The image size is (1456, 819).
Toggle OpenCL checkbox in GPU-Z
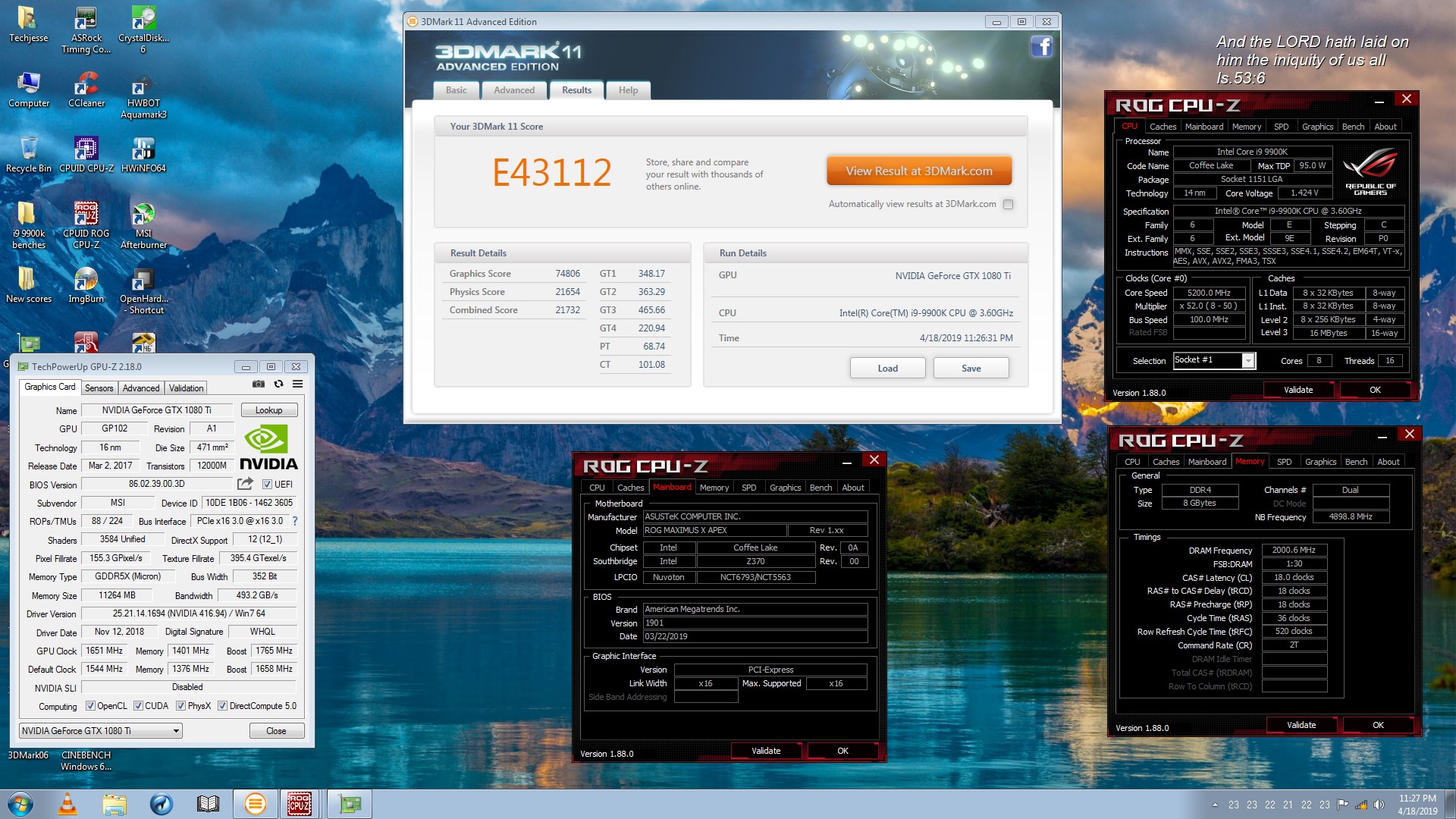[90, 706]
